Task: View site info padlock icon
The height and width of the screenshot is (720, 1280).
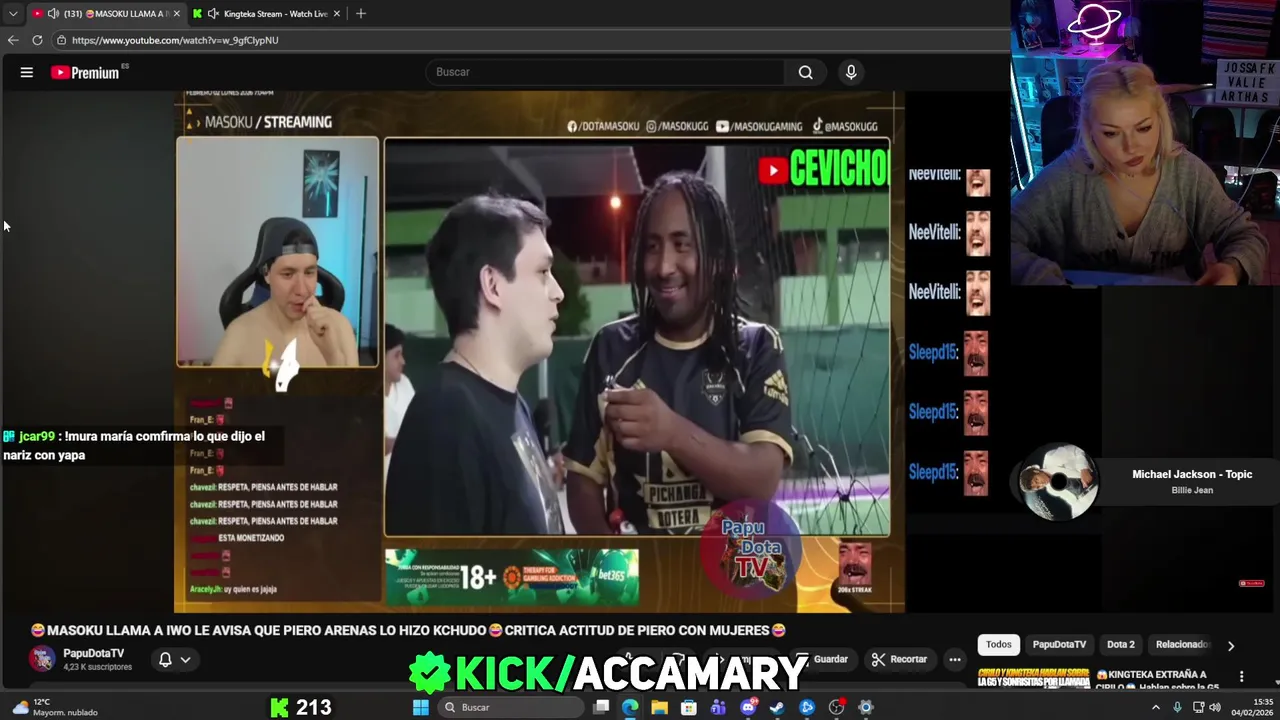Action: tap(61, 40)
